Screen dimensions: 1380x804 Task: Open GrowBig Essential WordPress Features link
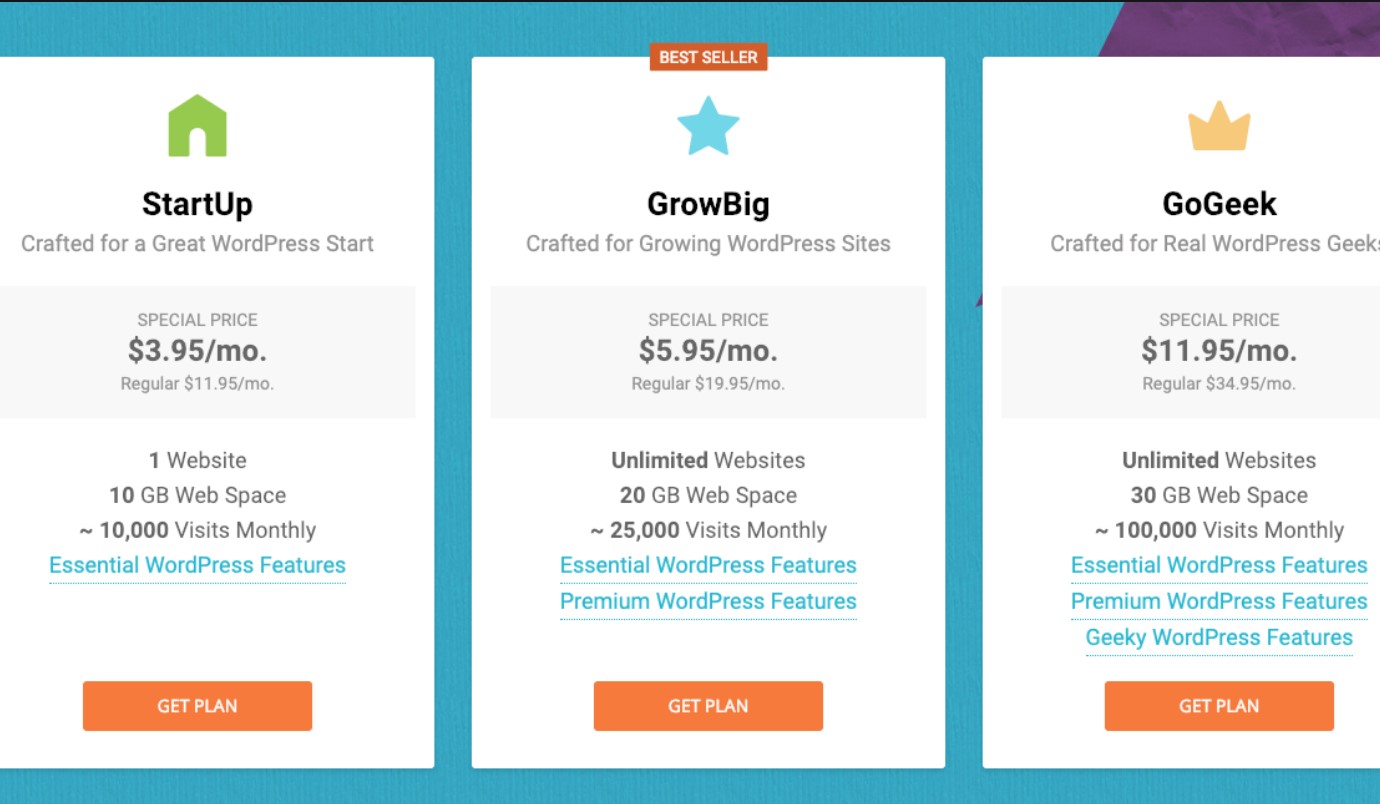[708, 565]
